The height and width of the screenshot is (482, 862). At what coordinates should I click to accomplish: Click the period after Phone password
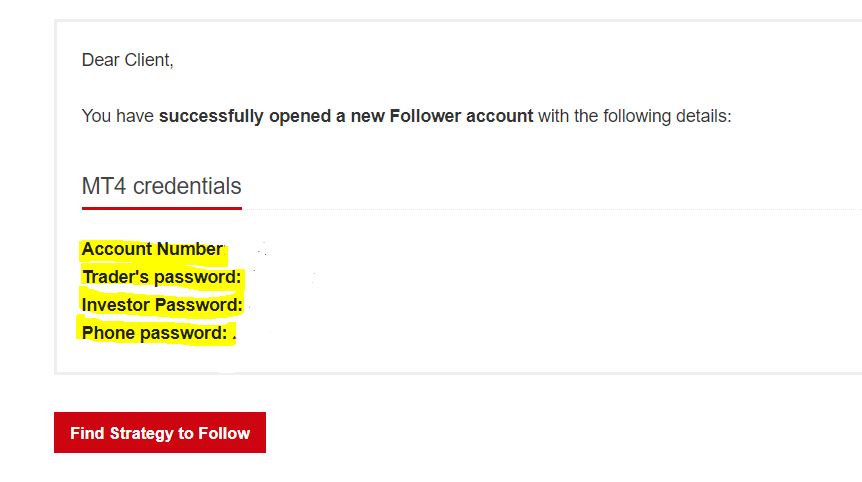[x=234, y=335]
